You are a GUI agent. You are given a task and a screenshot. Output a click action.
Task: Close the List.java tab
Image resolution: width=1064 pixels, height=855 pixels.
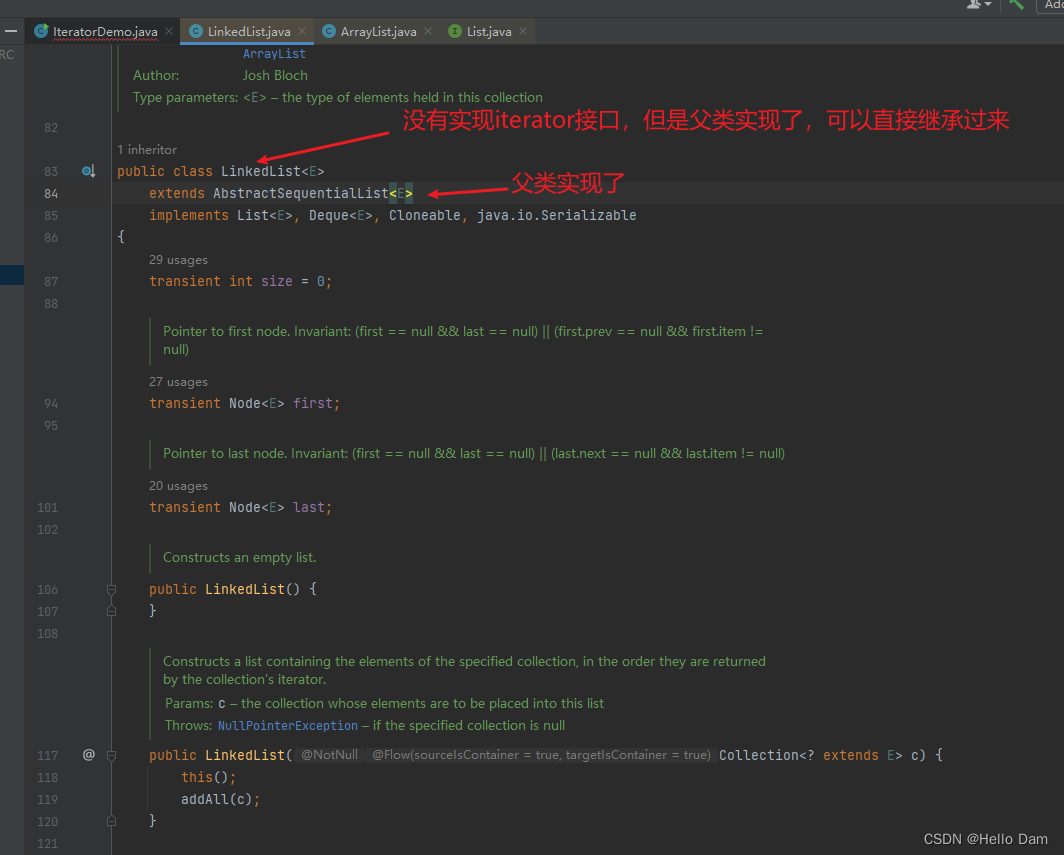(523, 31)
